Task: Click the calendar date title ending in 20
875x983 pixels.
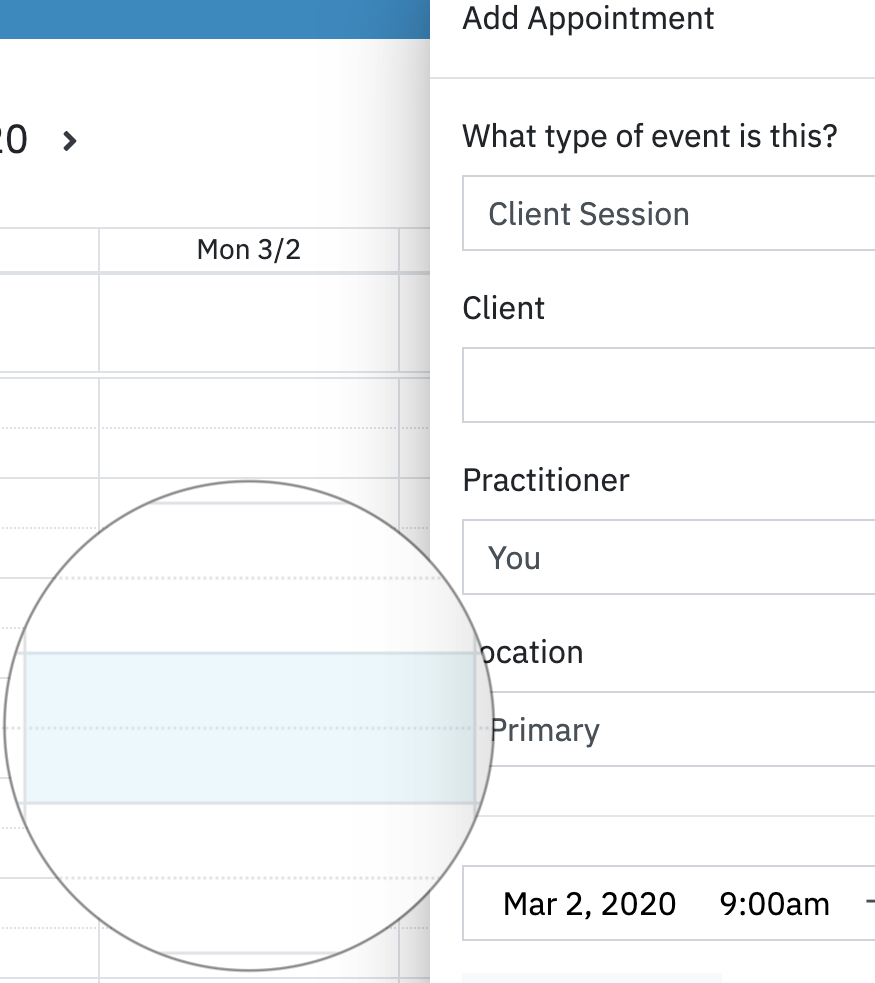Action: 12,140
